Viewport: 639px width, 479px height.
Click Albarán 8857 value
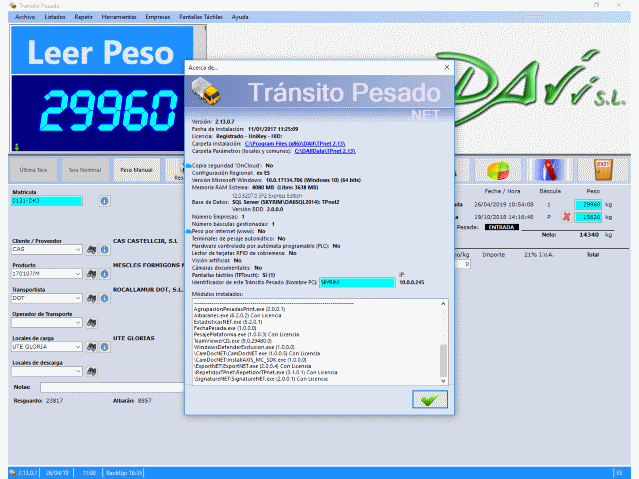click(x=144, y=401)
